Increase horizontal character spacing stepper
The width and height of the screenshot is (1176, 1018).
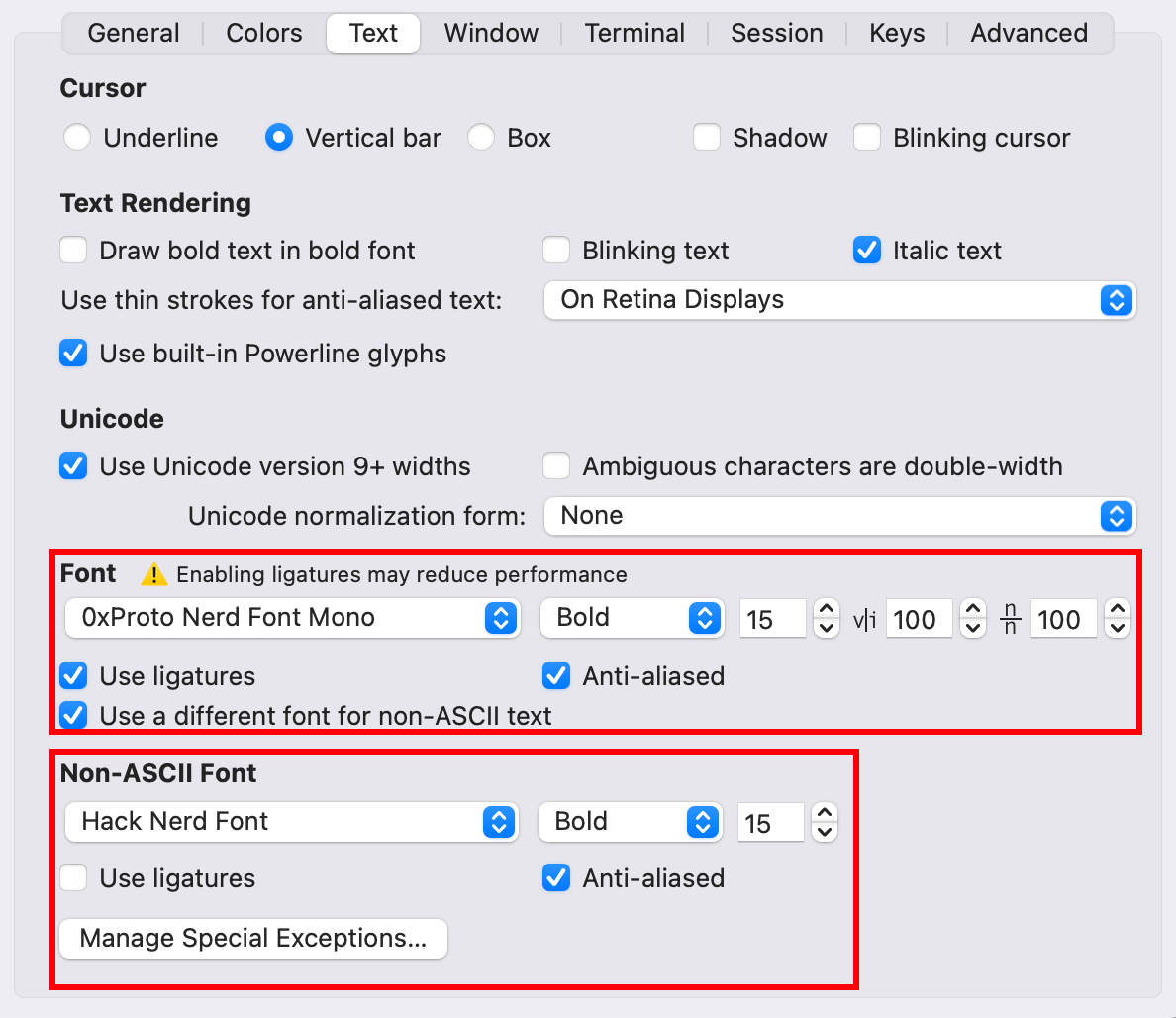click(x=972, y=609)
